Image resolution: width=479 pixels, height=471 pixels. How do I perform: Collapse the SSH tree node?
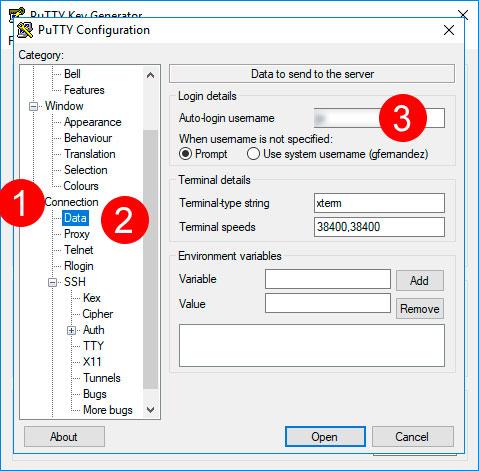coord(52,282)
